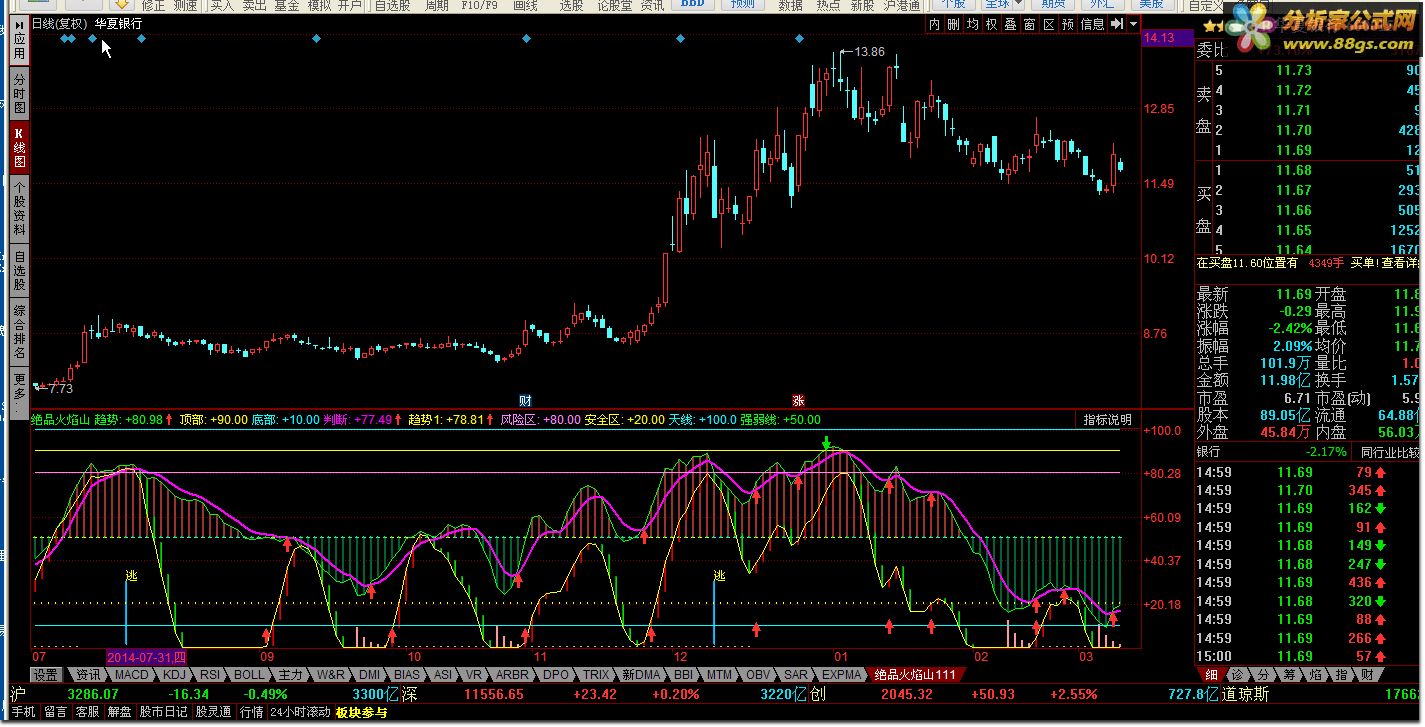Click the 行情 status bar button
1425x727 pixels.
tap(251, 712)
